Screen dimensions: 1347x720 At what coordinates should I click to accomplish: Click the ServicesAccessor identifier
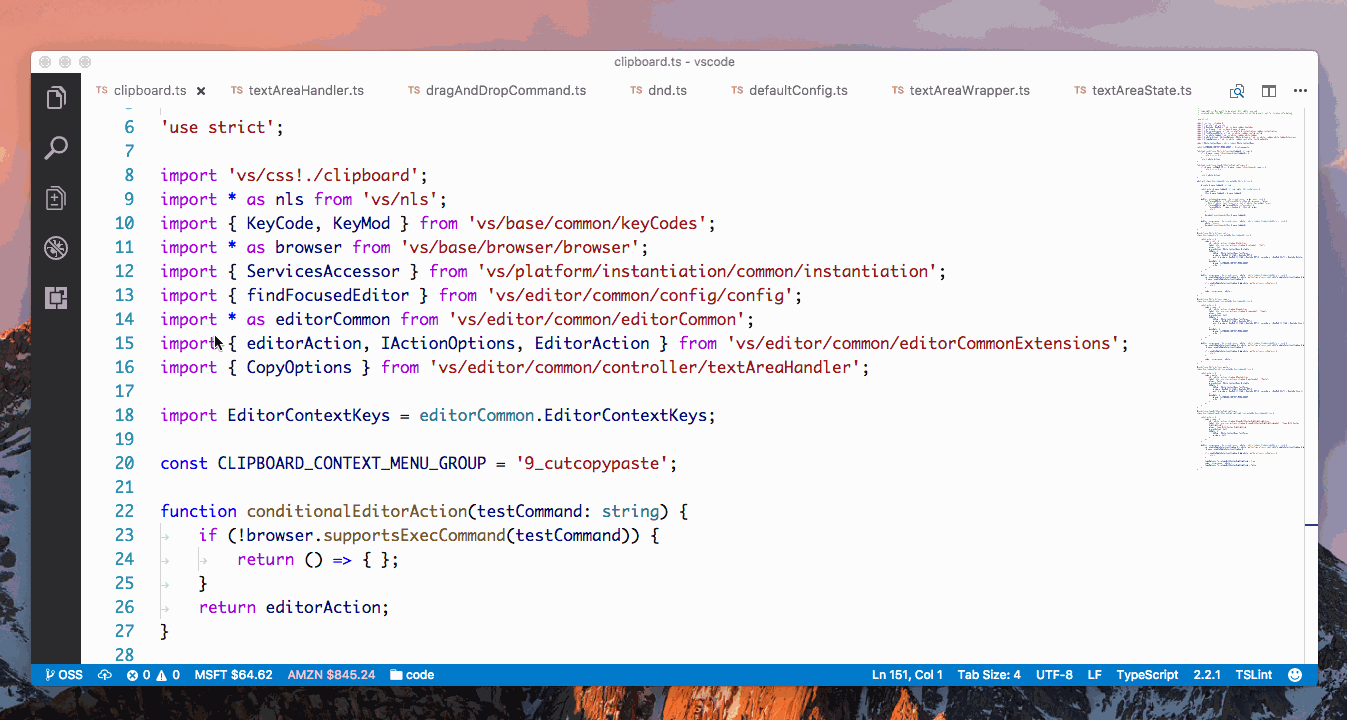click(x=323, y=271)
